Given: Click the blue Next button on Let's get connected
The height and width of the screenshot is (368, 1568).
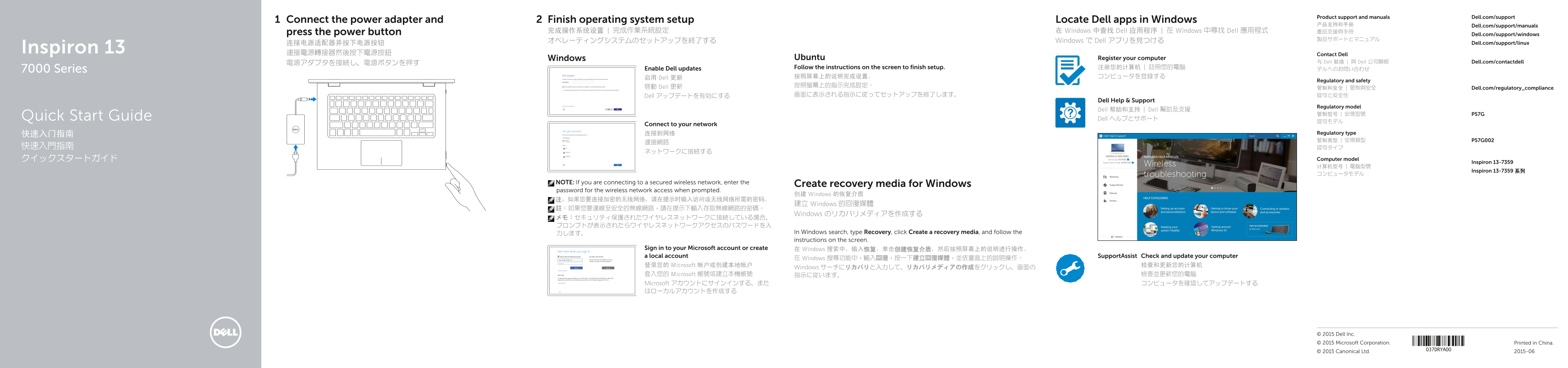Looking at the screenshot, I should tap(618, 165).
